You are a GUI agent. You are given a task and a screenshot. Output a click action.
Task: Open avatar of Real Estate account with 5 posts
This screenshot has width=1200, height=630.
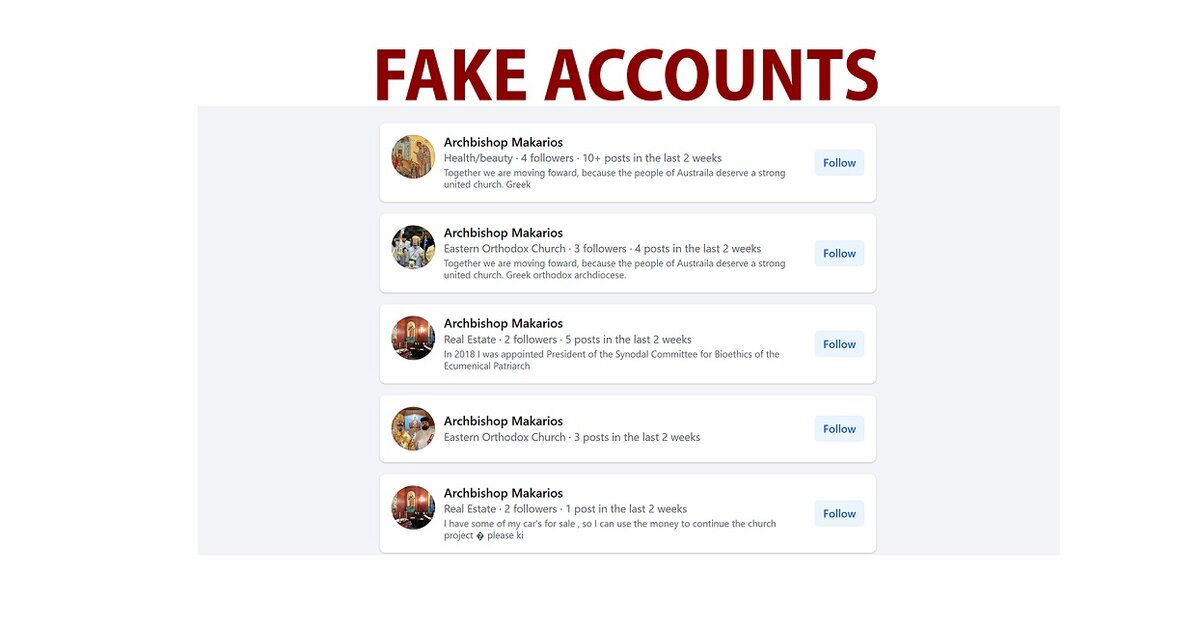point(413,338)
